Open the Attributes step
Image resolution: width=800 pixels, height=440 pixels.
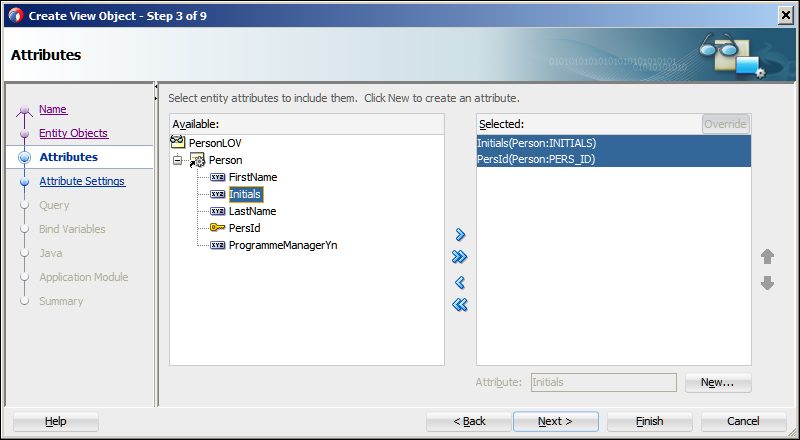[x=69, y=157]
